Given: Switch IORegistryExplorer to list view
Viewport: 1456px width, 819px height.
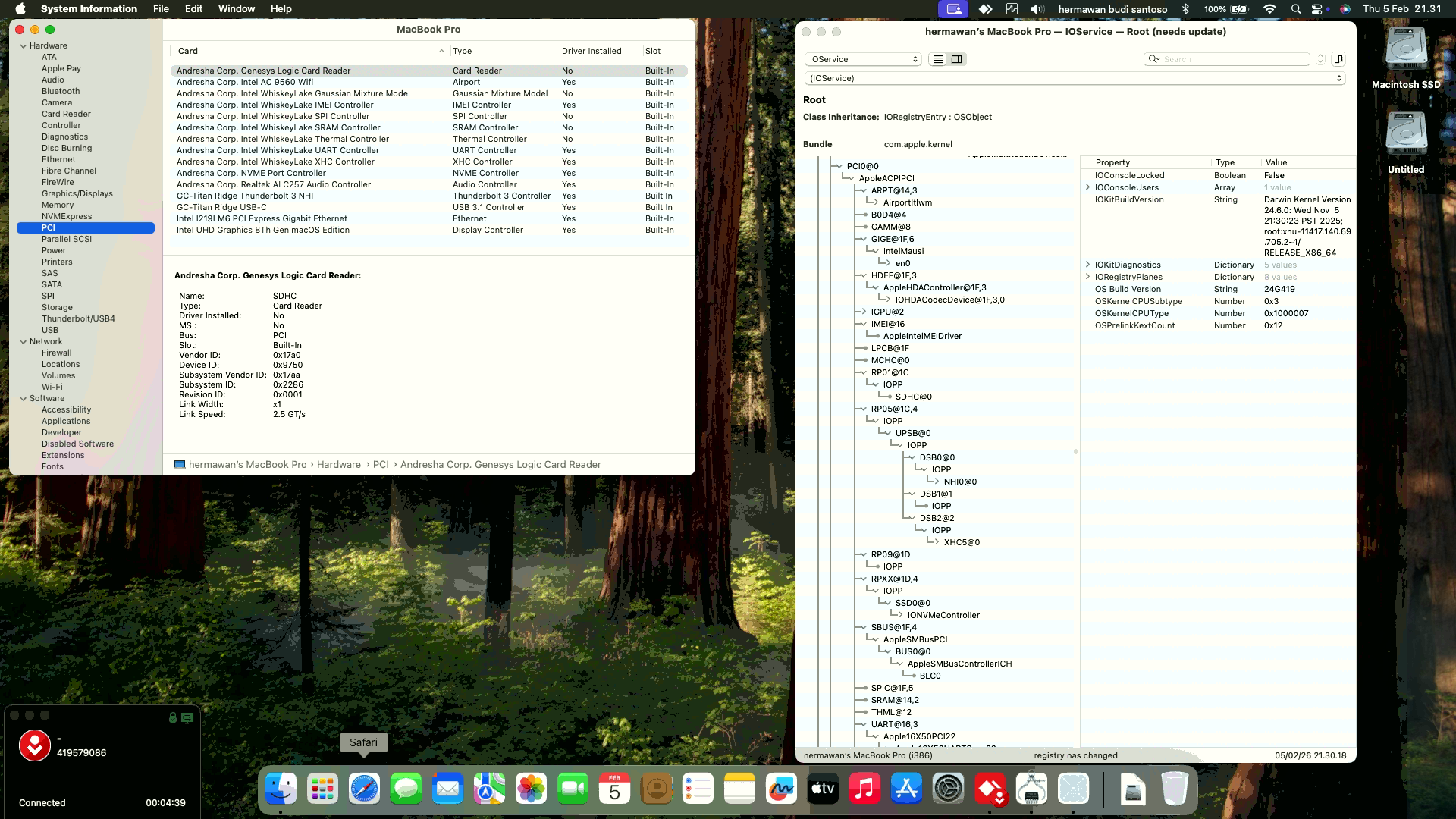Looking at the screenshot, I should 938,59.
